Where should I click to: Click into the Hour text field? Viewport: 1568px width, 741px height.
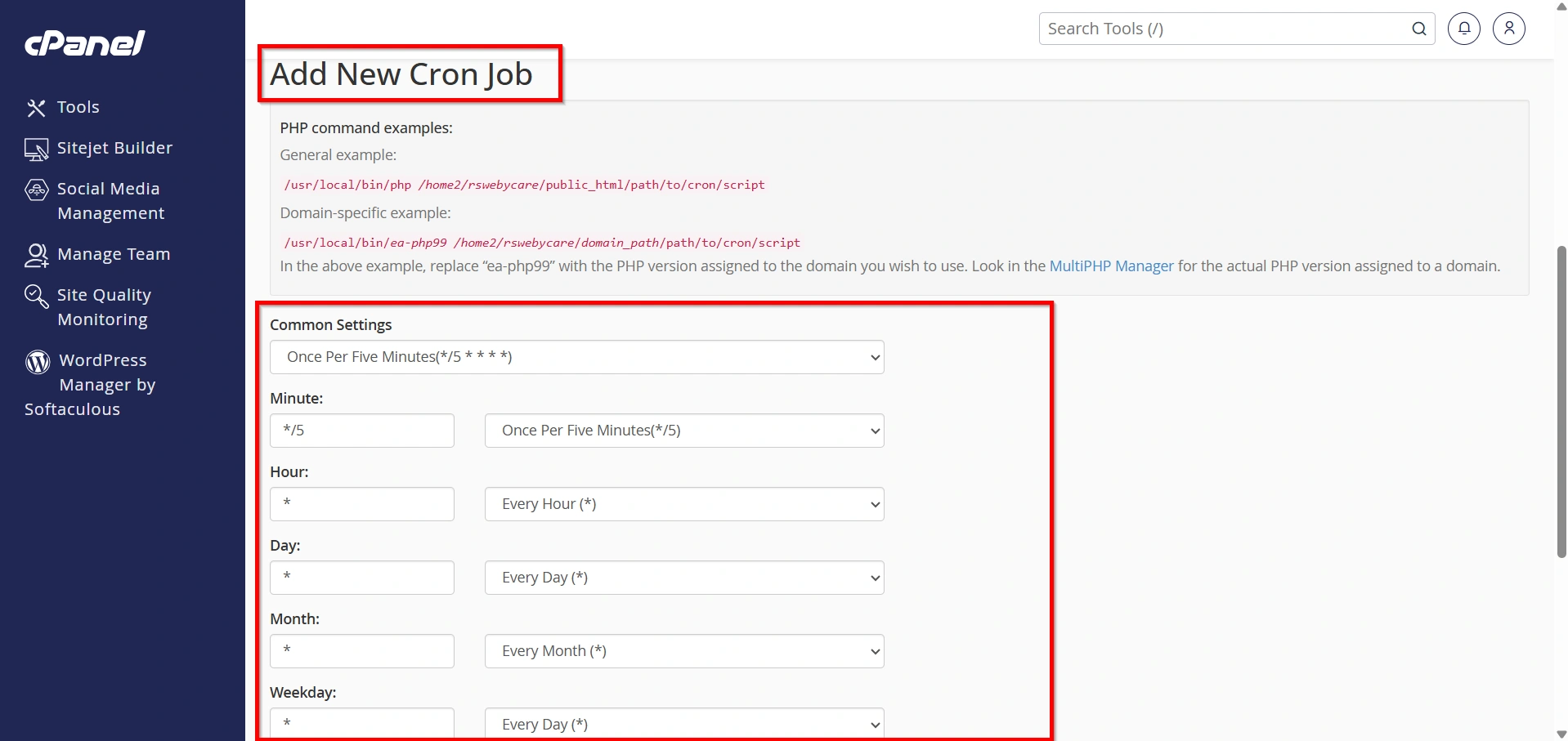coord(362,504)
